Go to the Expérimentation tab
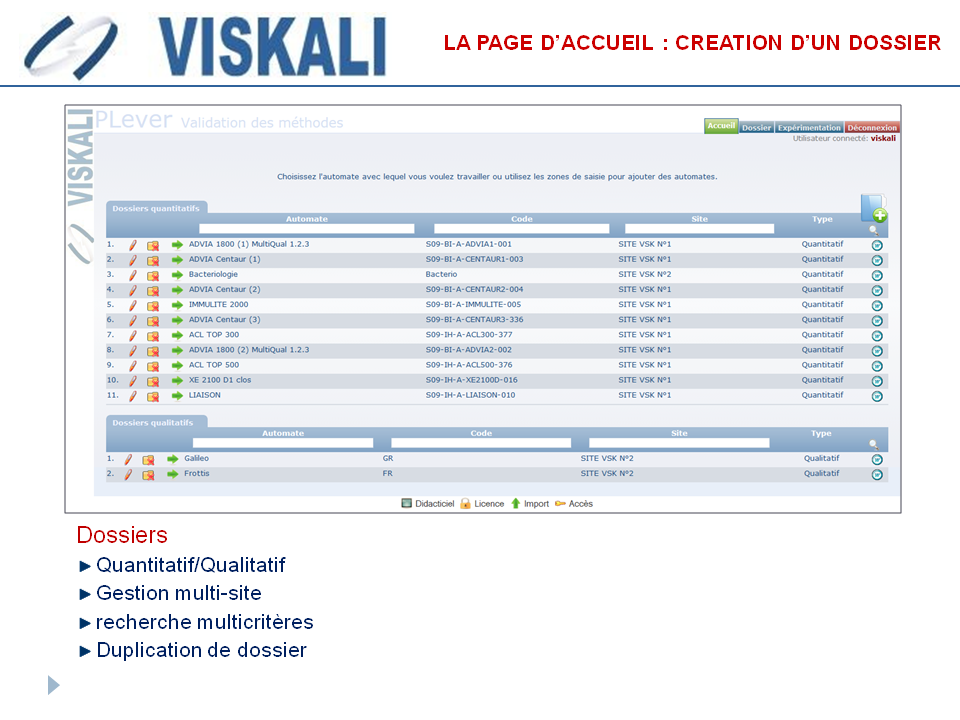Image resolution: width=960 pixels, height=720 pixels. click(x=809, y=127)
